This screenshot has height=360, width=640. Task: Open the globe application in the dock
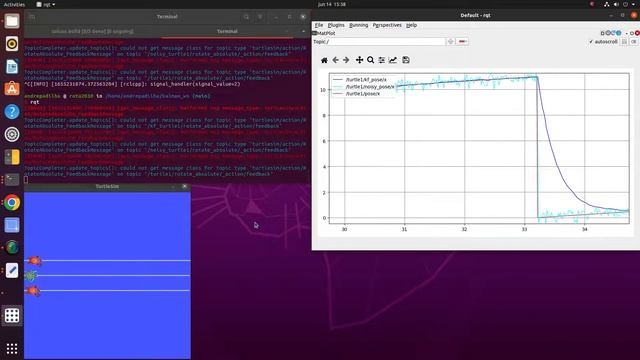[x=12, y=247]
